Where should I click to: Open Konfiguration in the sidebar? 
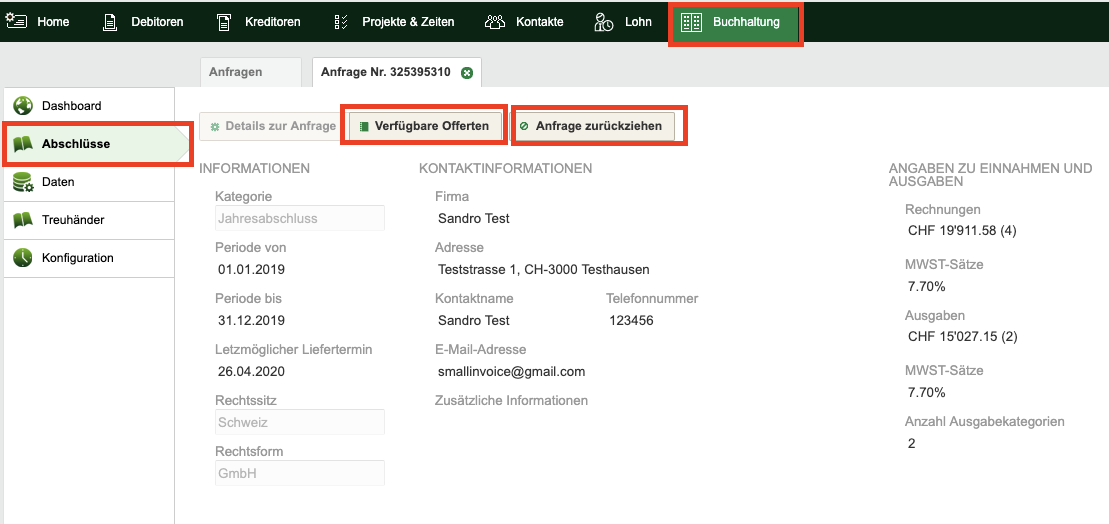89,259
